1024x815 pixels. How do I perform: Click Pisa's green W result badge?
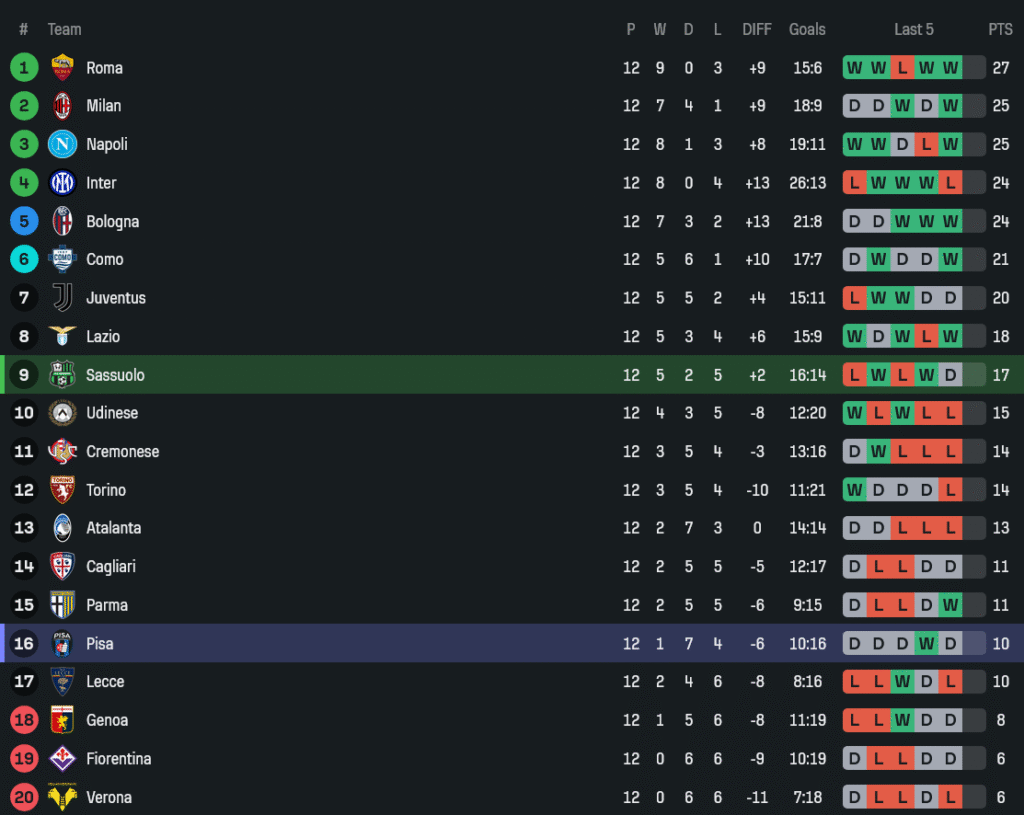tap(926, 644)
